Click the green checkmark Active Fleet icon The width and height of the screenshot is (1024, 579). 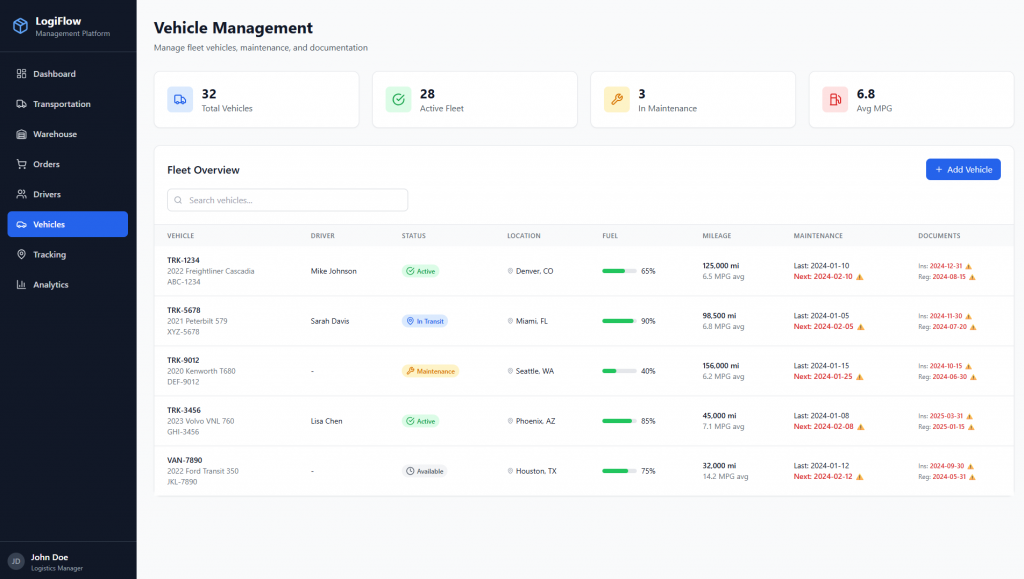pos(398,99)
